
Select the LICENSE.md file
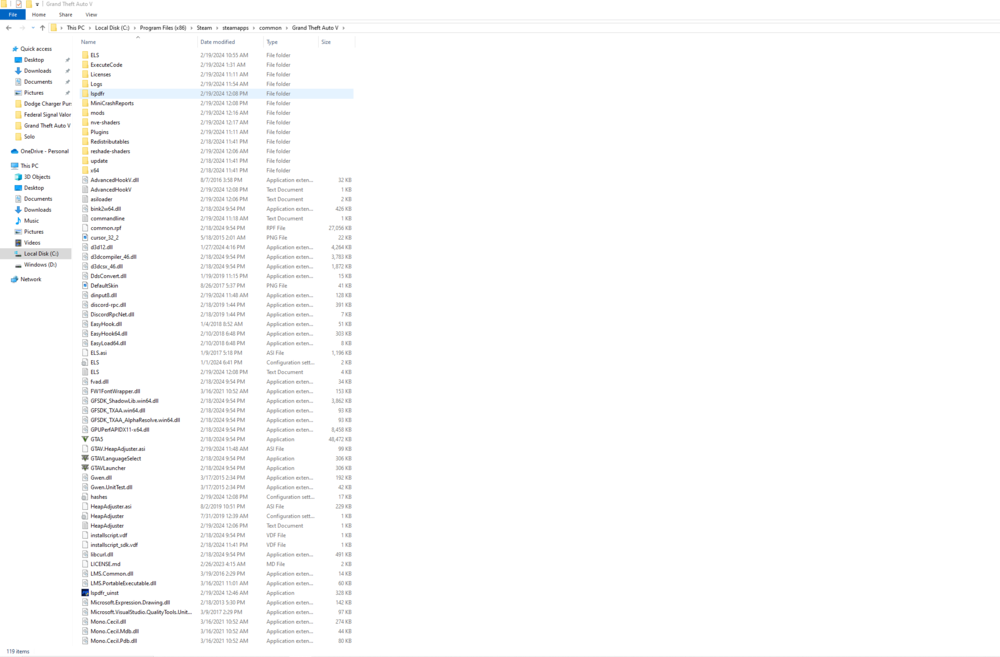click(105, 565)
